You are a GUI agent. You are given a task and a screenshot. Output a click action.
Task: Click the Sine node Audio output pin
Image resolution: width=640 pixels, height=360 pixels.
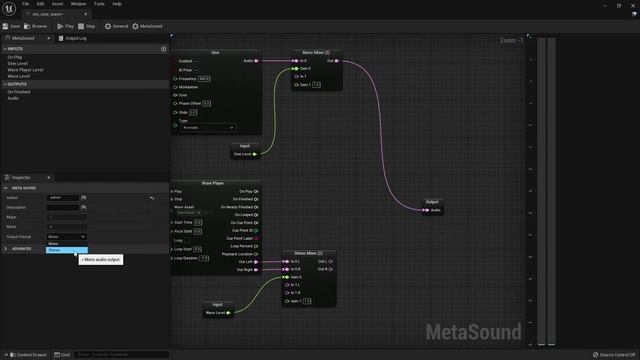[256, 61]
